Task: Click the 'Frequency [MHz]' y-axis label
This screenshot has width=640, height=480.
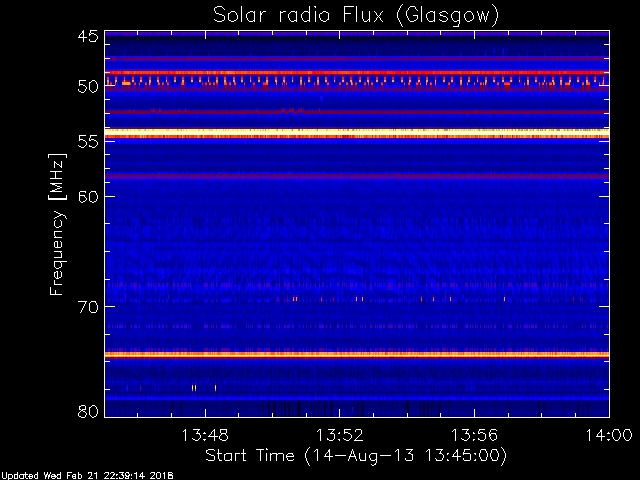Action: pyautogui.click(x=58, y=223)
